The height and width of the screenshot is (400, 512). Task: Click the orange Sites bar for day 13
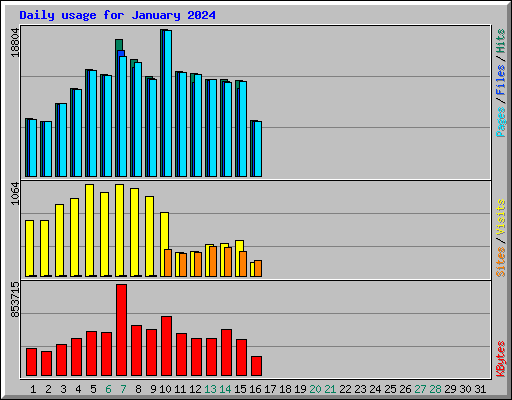213,261
